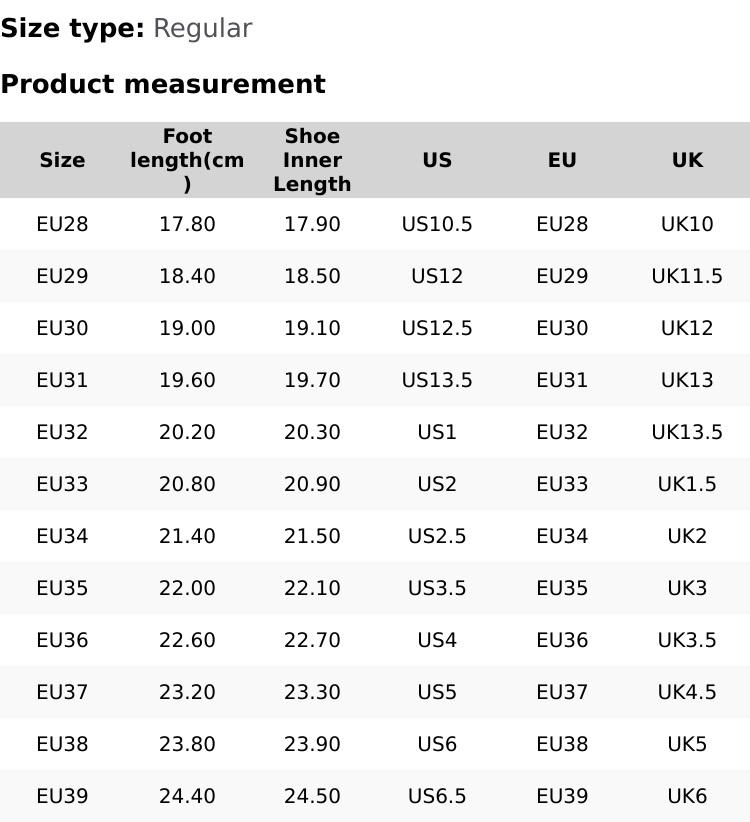The width and height of the screenshot is (750, 822).
Task: Click the Foot length(cm) column header
Action: pyautogui.click(x=187, y=160)
